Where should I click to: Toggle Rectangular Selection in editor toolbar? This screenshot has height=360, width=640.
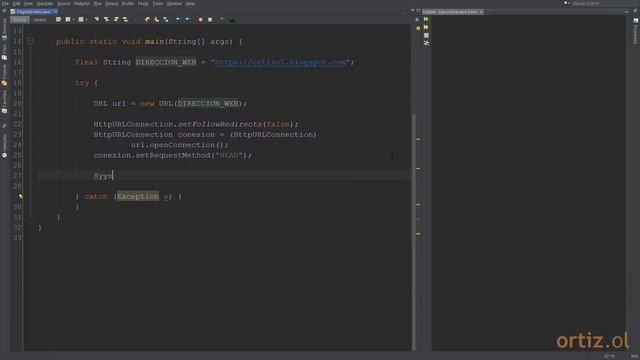point(136,20)
